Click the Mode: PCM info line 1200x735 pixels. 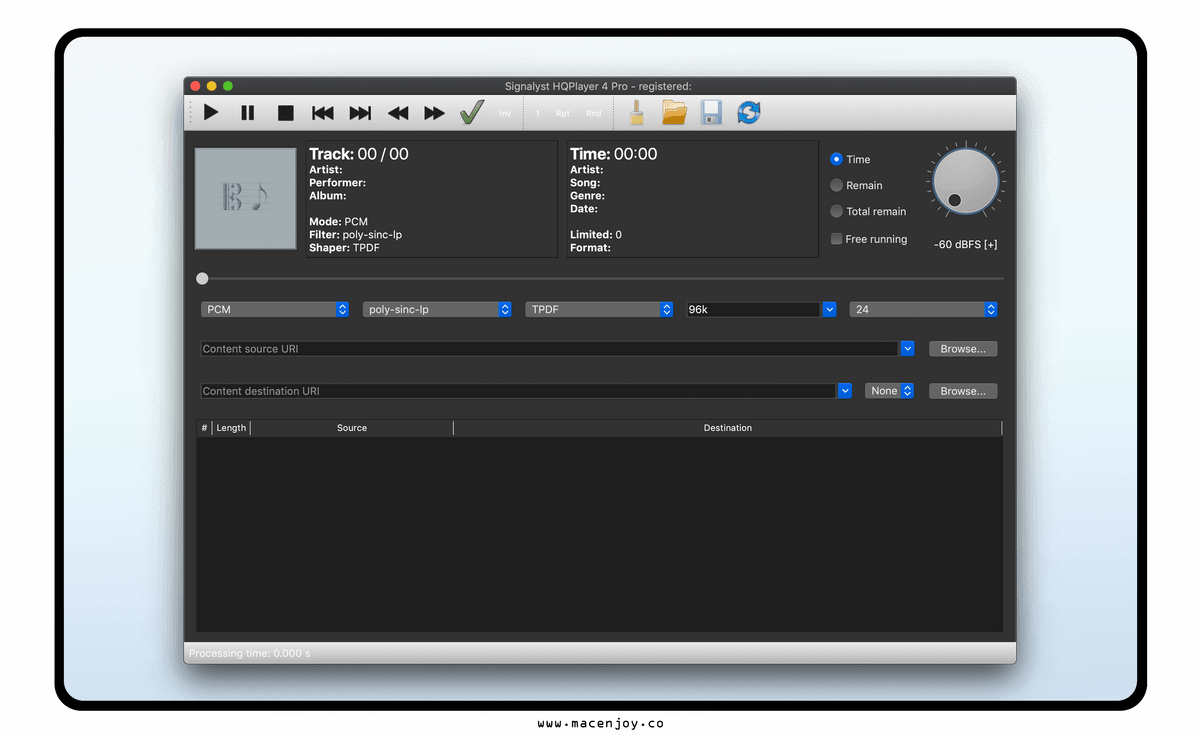tap(338, 222)
